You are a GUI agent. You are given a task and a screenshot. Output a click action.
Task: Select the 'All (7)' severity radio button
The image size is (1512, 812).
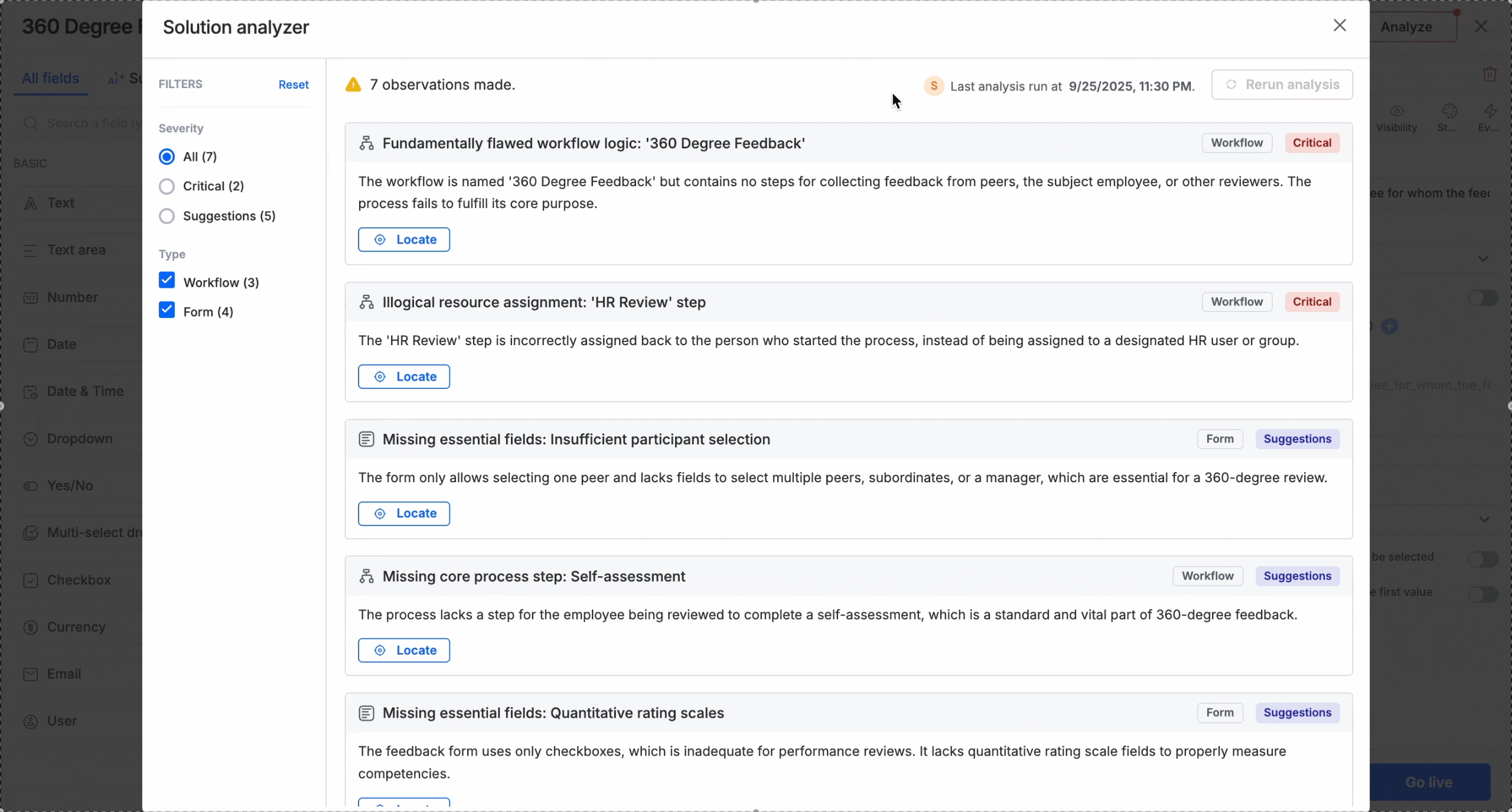(x=167, y=157)
